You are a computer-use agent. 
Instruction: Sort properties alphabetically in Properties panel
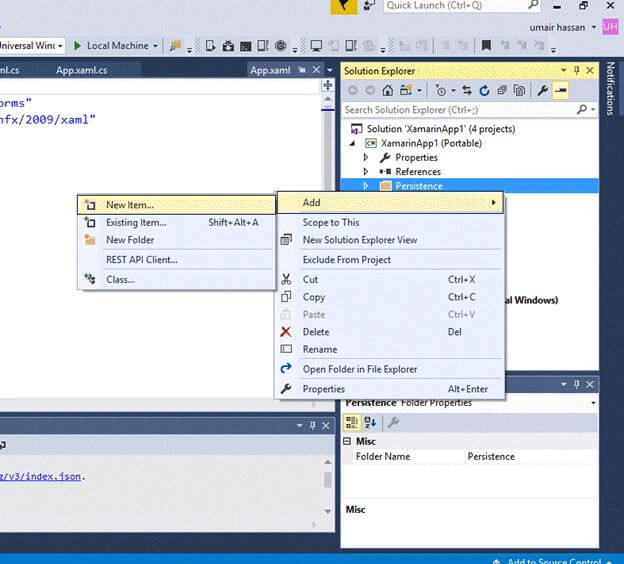371,423
